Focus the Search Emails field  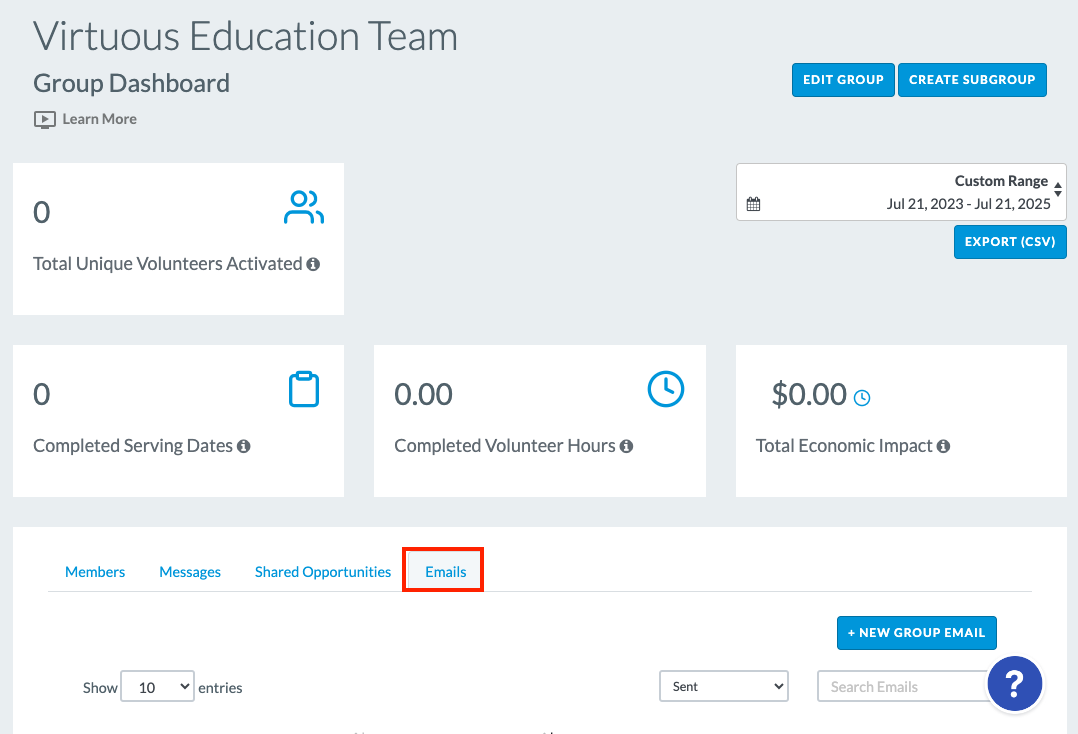pyautogui.click(x=903, y=687)
